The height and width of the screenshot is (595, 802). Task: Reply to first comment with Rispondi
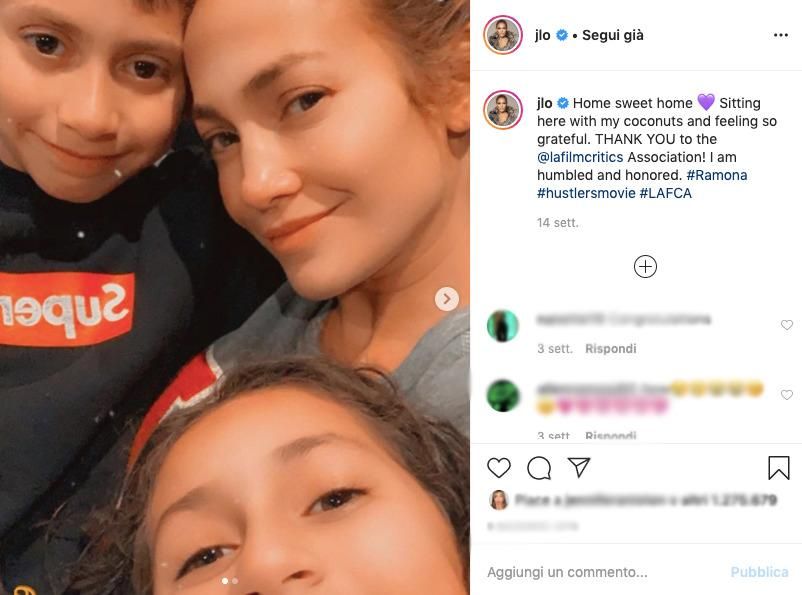611,349
